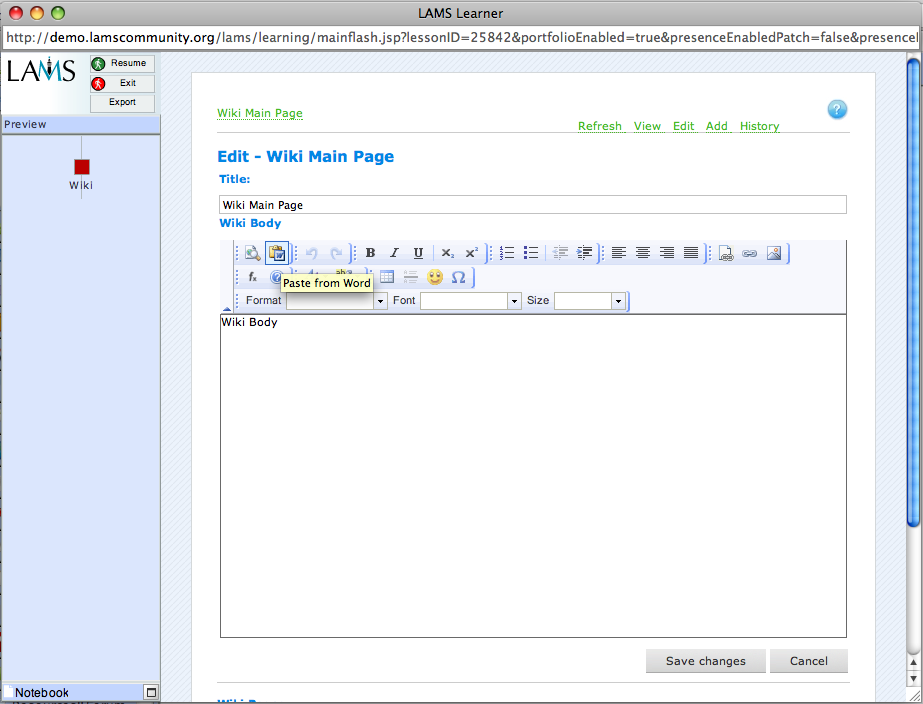Switch to the History tab

point(759,126)
